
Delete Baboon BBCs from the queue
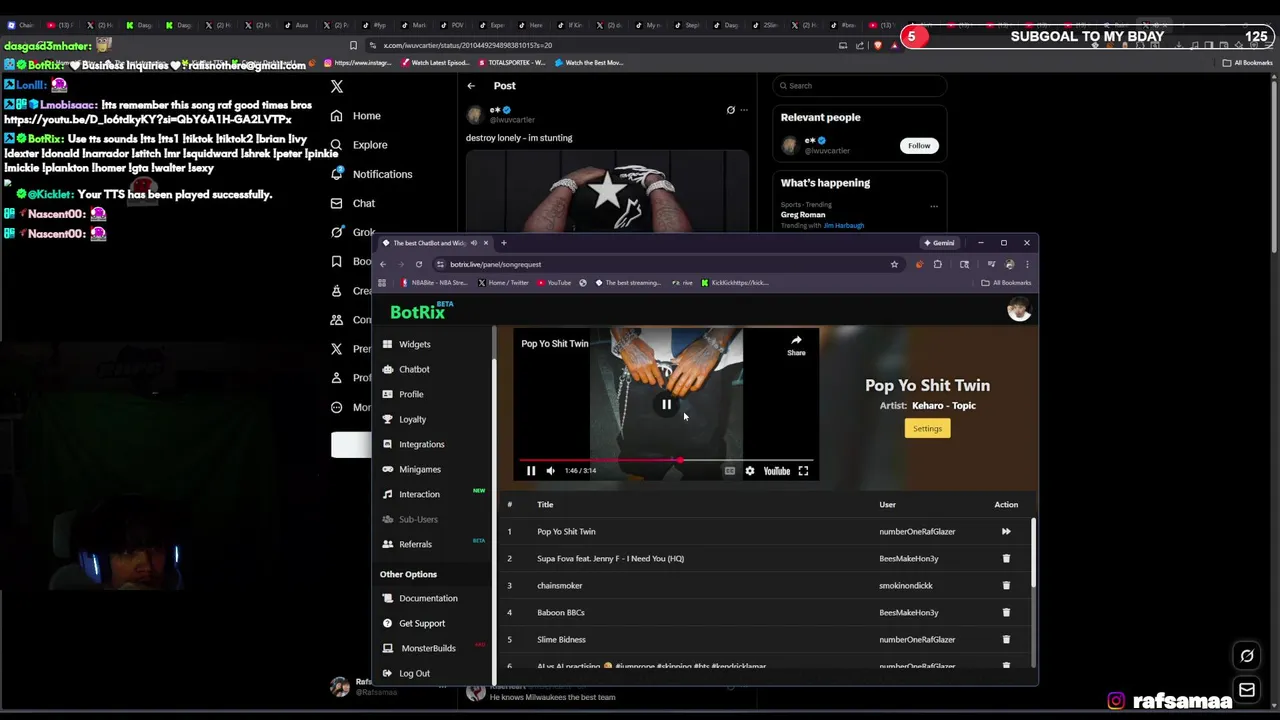pyautogui.click(x=1006, y=613)
